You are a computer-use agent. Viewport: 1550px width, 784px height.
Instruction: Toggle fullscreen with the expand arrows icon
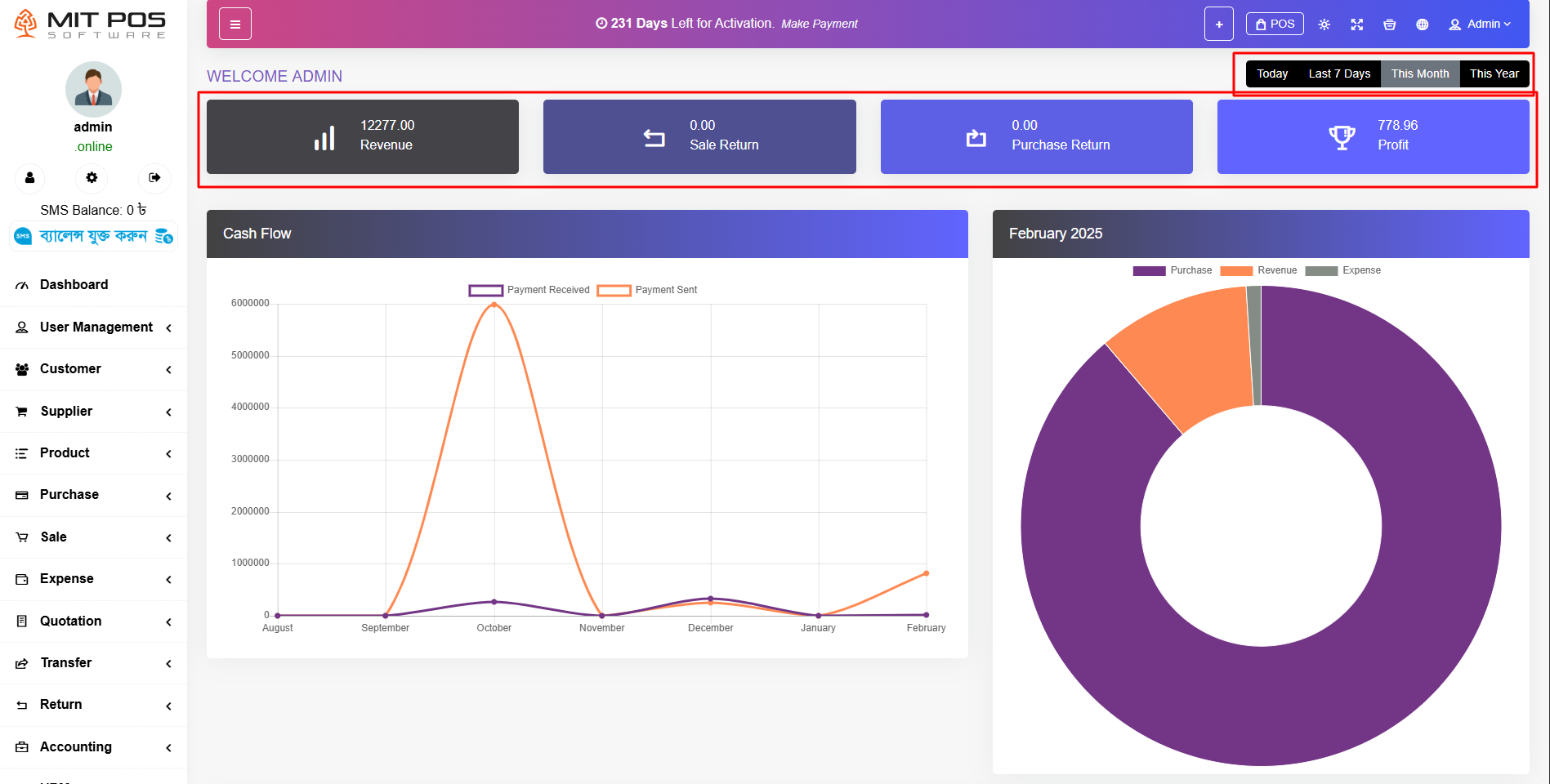coord(1356,24)
